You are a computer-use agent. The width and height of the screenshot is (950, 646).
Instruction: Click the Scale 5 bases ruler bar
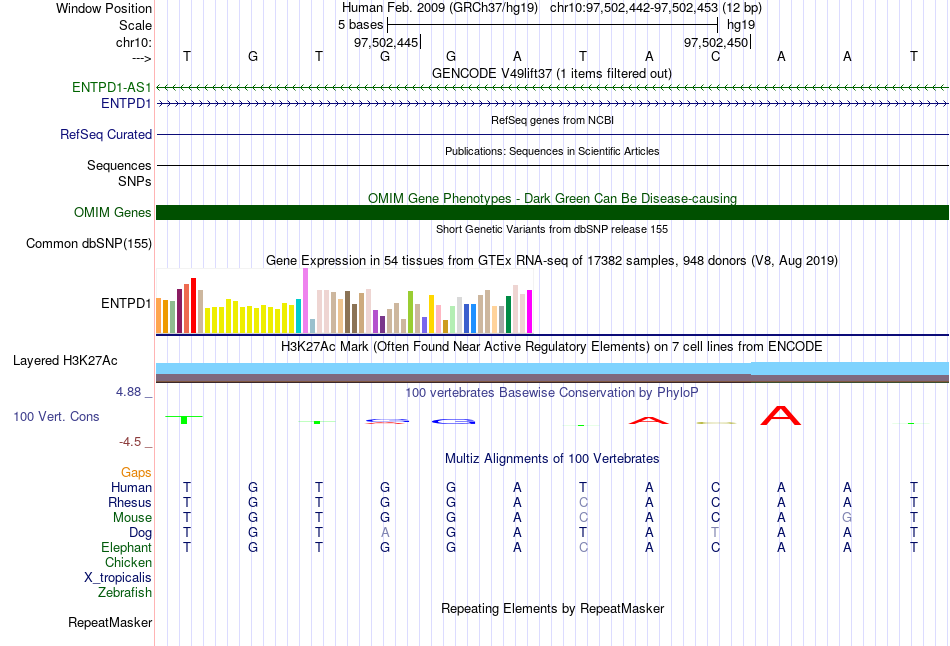click(553, 25)
